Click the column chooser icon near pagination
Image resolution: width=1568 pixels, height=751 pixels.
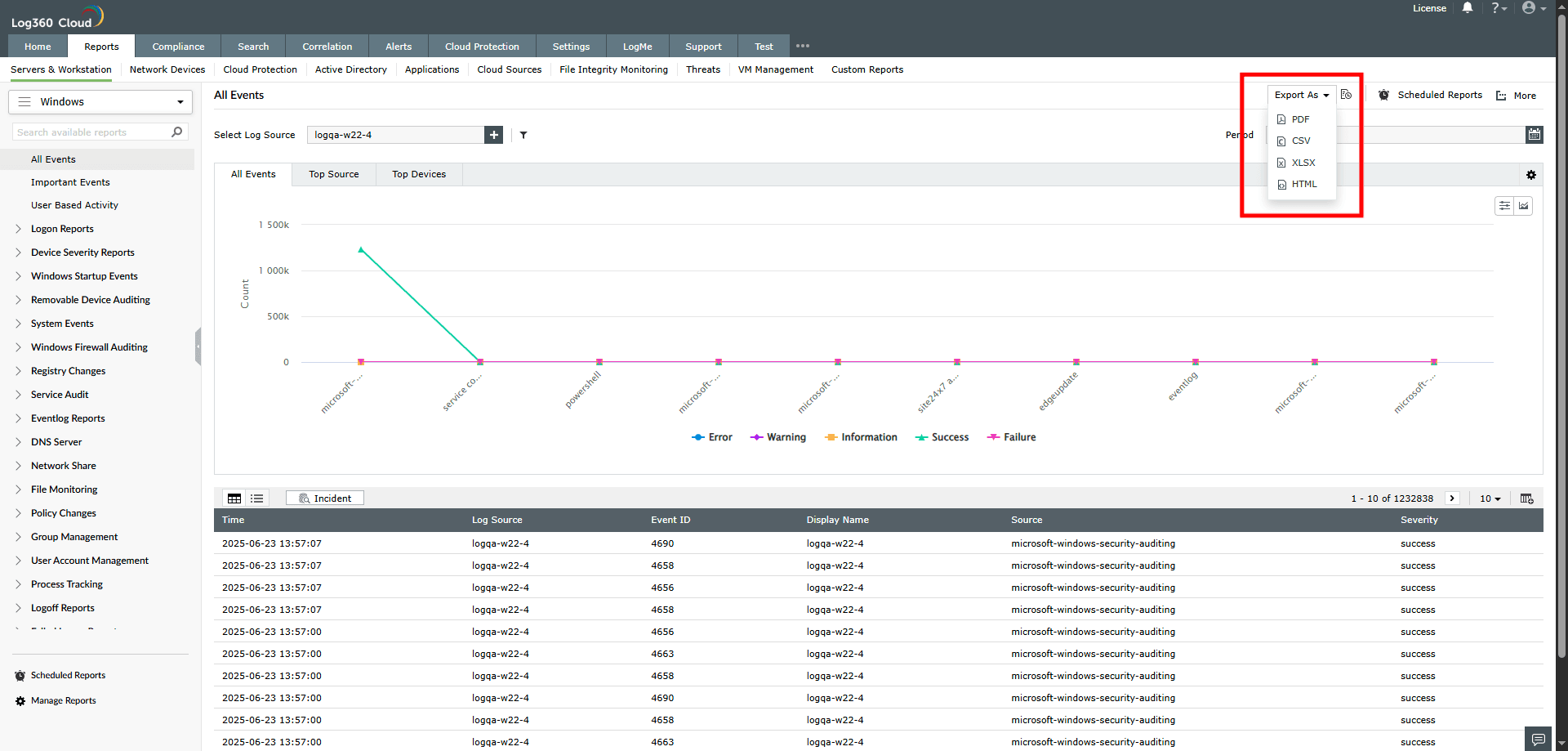[1526, 498]
